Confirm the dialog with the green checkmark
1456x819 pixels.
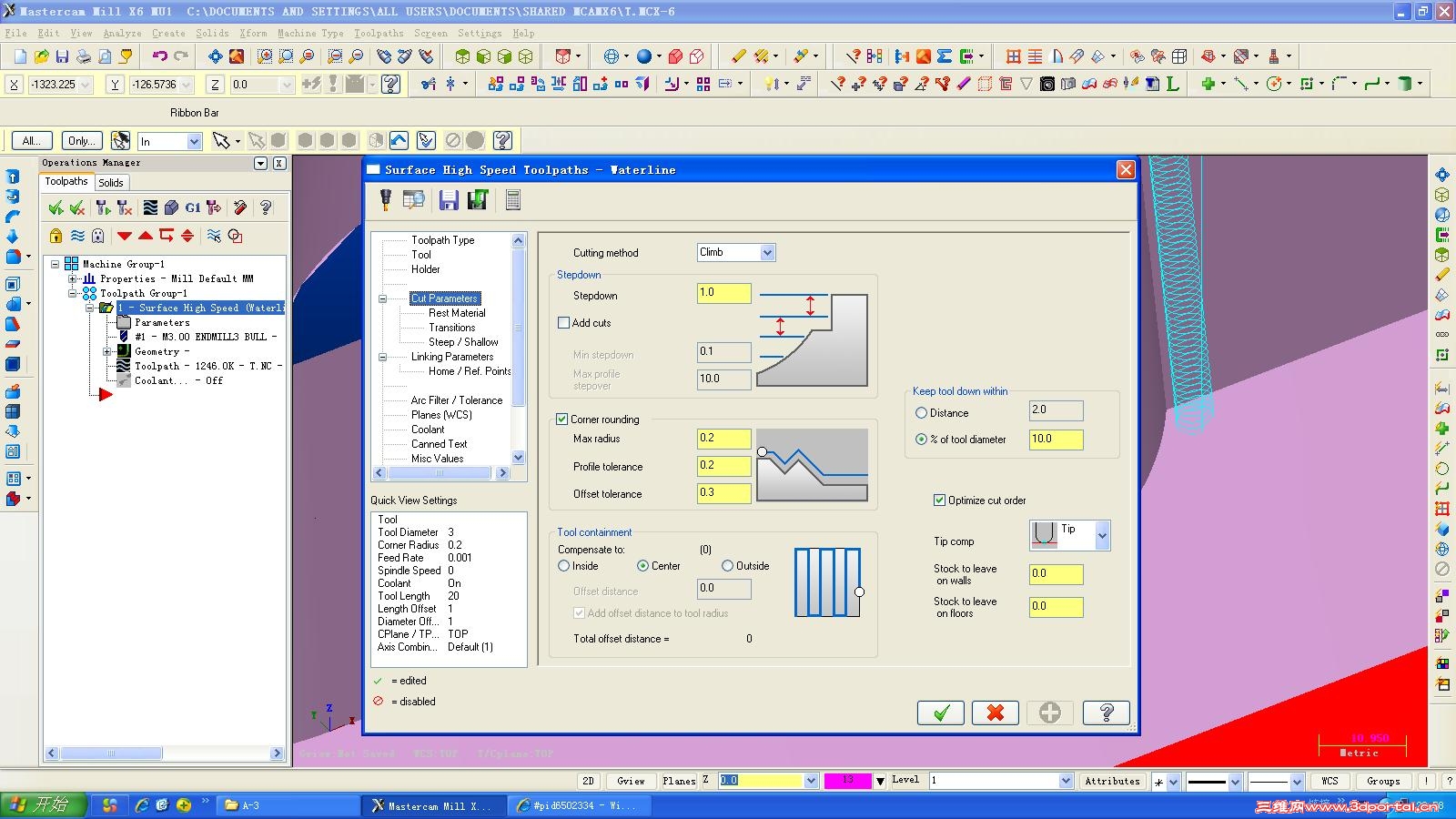click(941, 713)
